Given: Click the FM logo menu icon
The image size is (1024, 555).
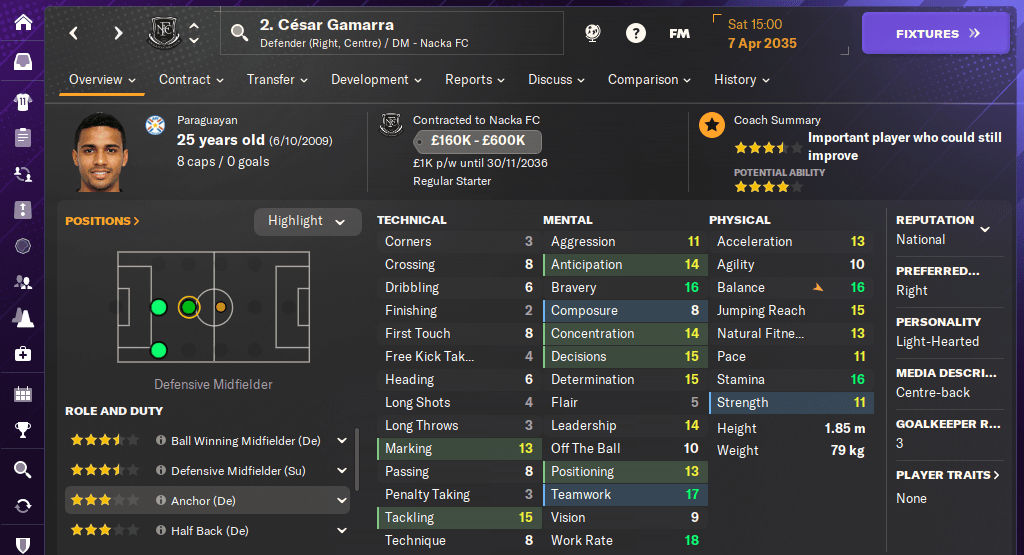Looking at the screenshot, I should 679,33.
